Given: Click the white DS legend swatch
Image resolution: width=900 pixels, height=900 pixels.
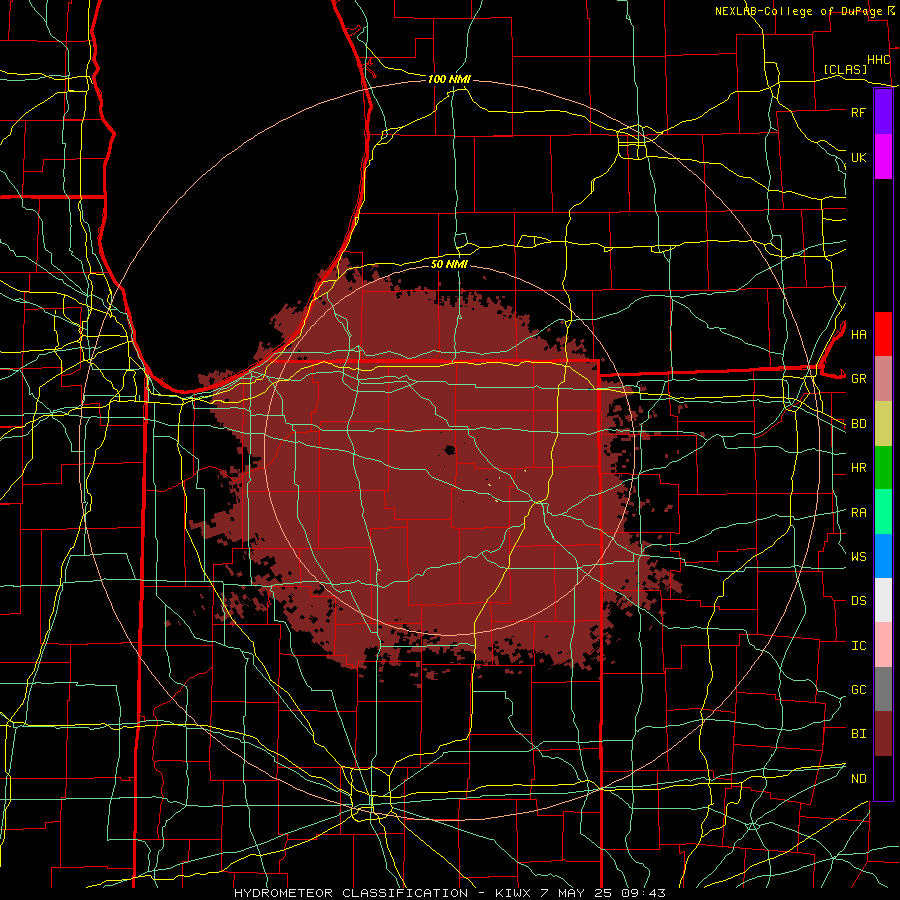Looking at the screenshot, I should pyautogui.click(x=883, y=600).
